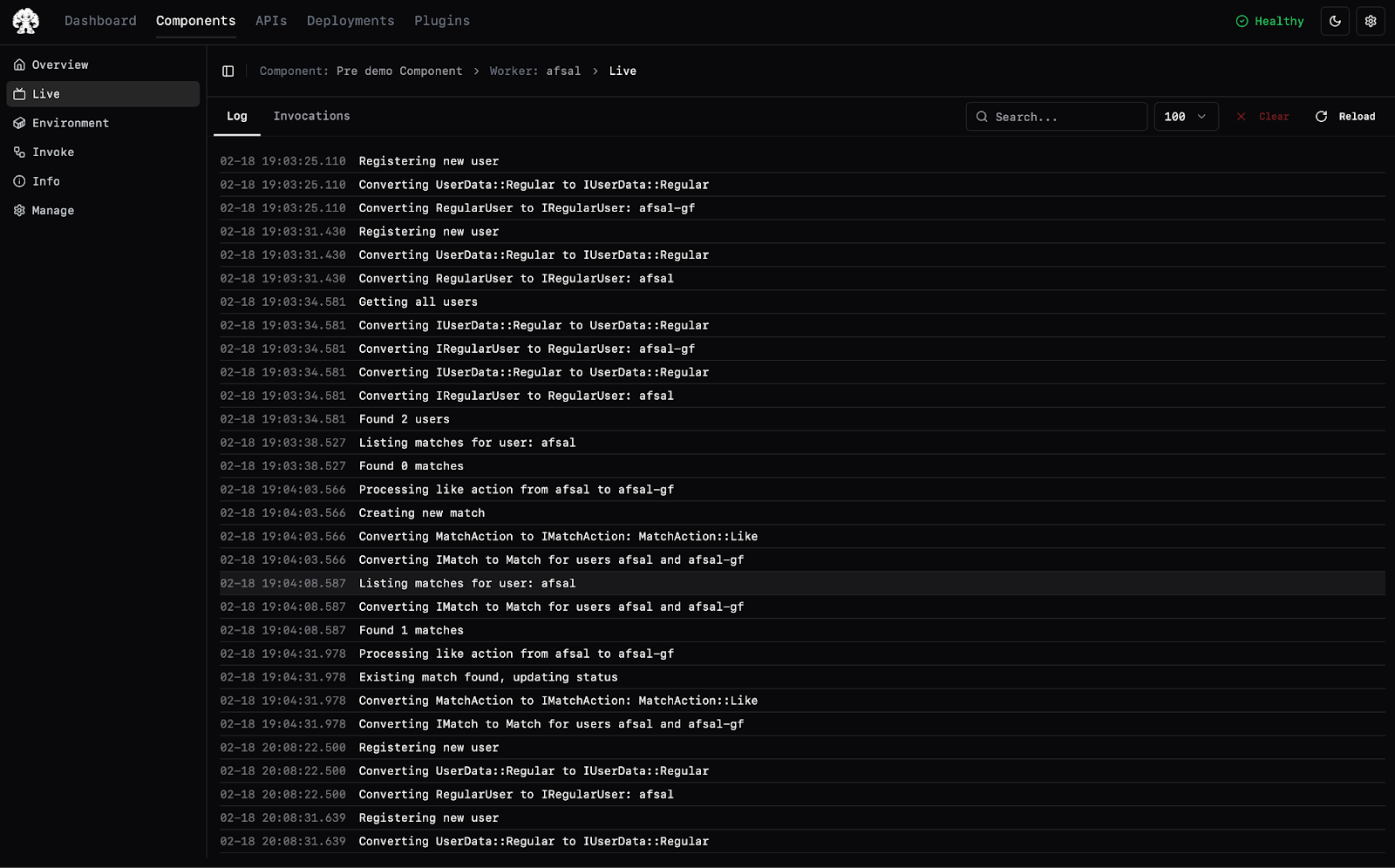Click 19:04:31.978 'Processing like action' row
The height and width of the screenshot is (868, 1395).
pyautogui.click(x=802, y=654)
